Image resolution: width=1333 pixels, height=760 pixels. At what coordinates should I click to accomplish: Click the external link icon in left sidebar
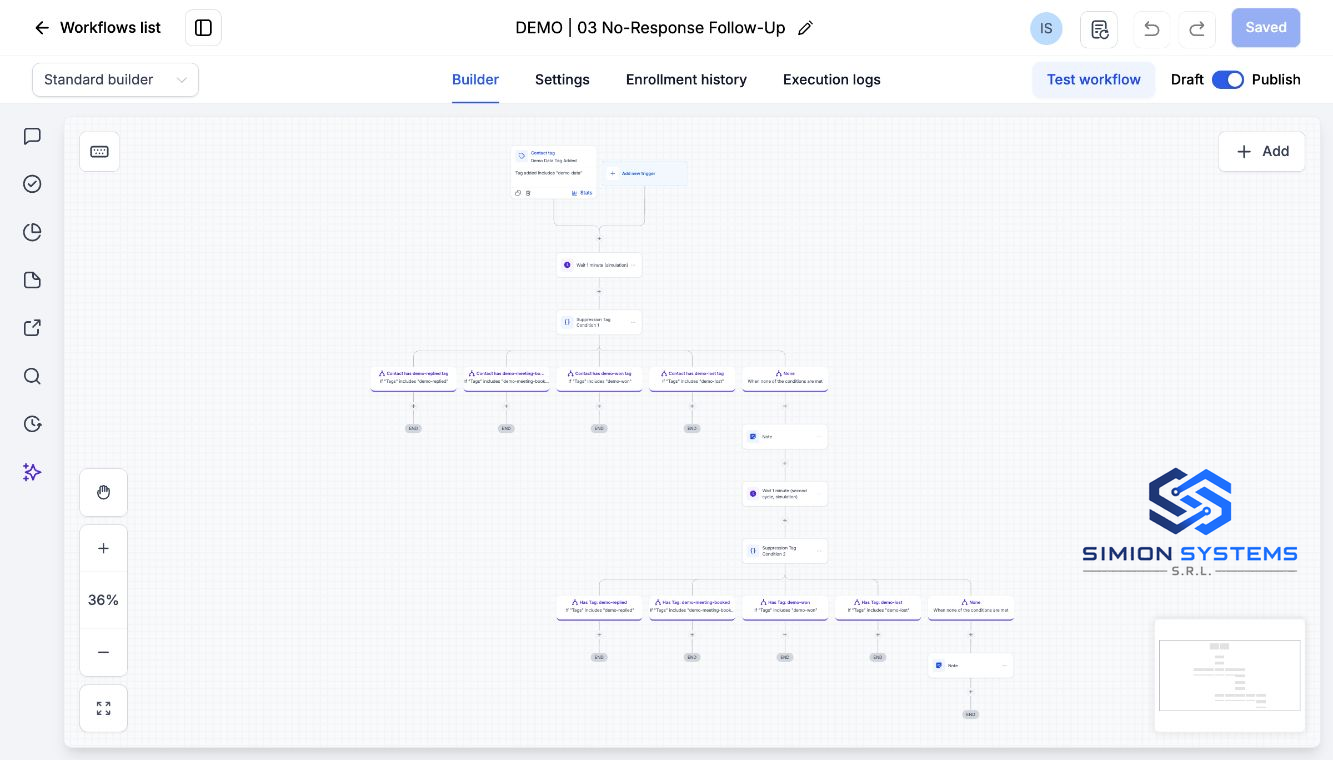tap(32, 328)
